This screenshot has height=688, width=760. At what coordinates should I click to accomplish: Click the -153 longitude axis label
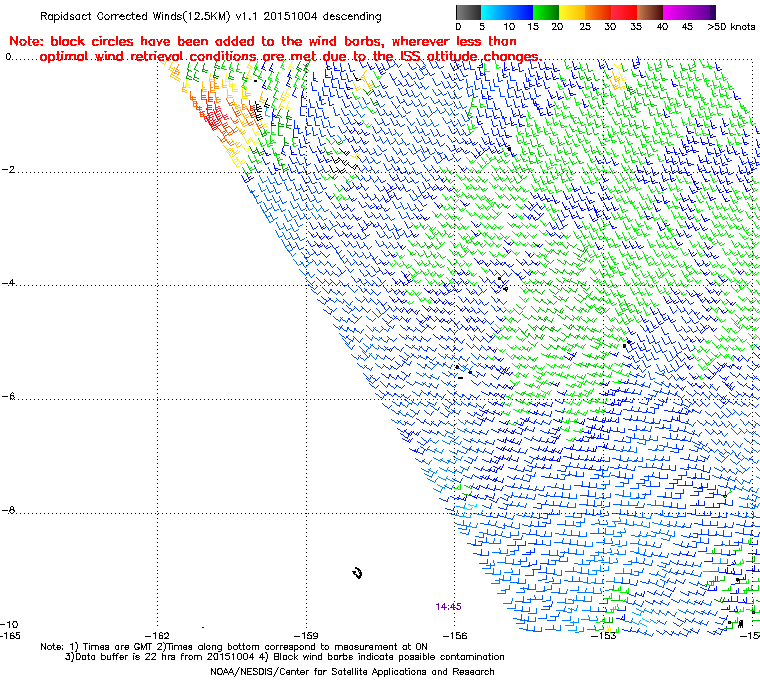tap(603, 636)
